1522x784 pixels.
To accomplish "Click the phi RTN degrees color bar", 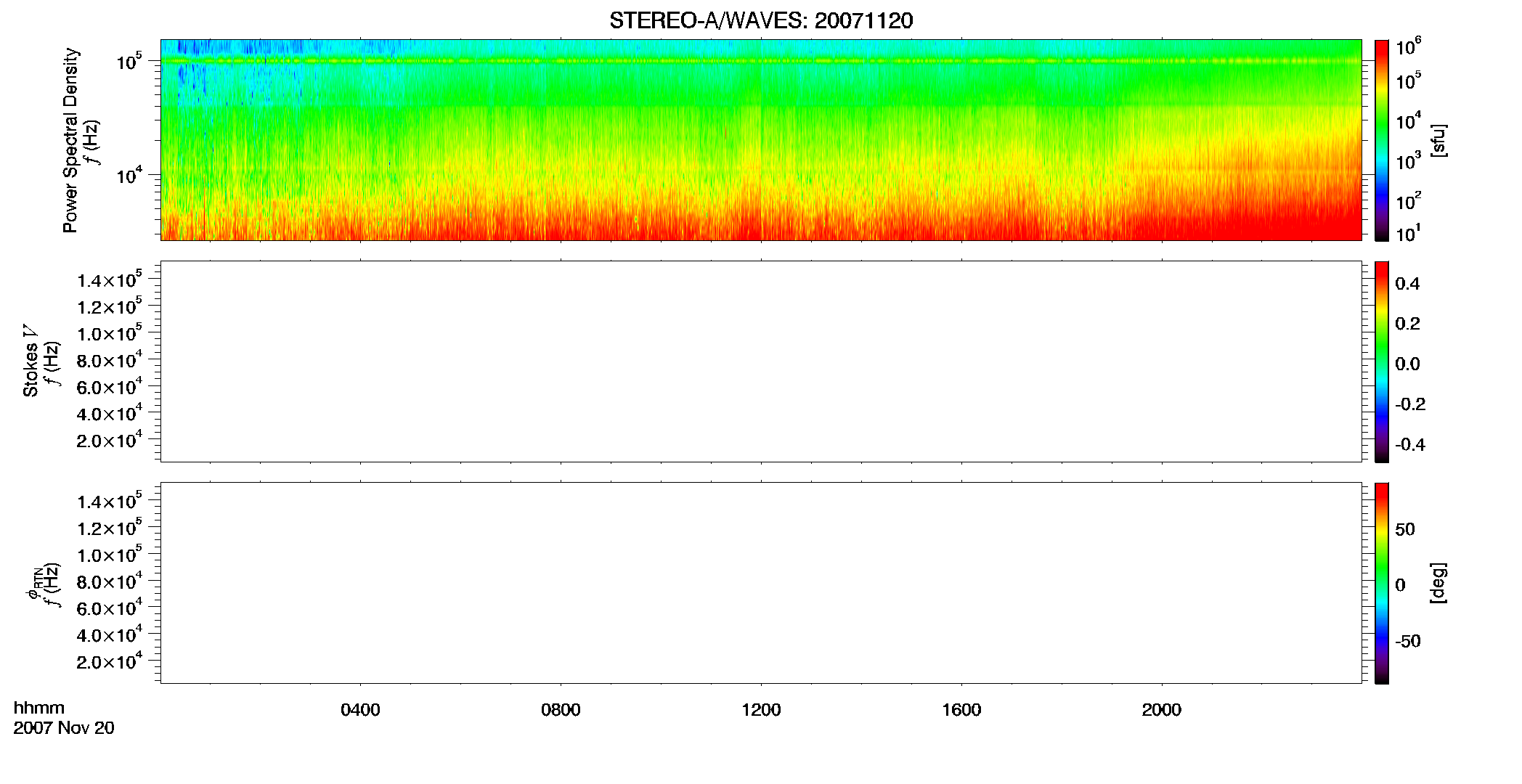I will [1382, 583].
